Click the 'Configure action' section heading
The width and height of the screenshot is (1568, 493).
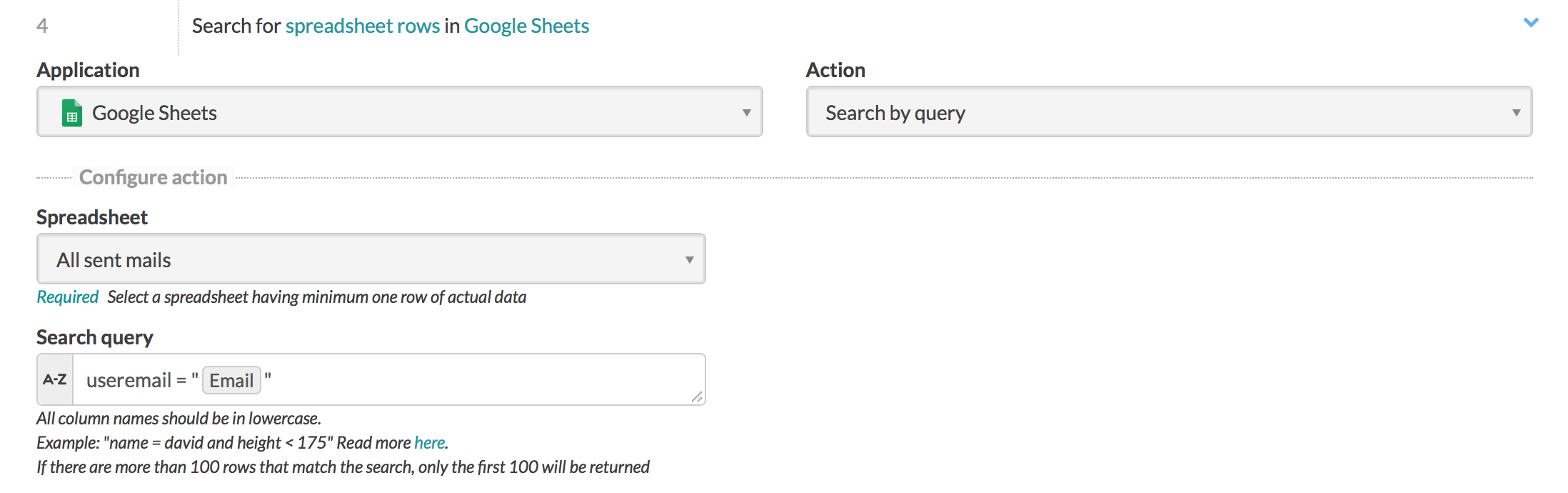point(153,177)
